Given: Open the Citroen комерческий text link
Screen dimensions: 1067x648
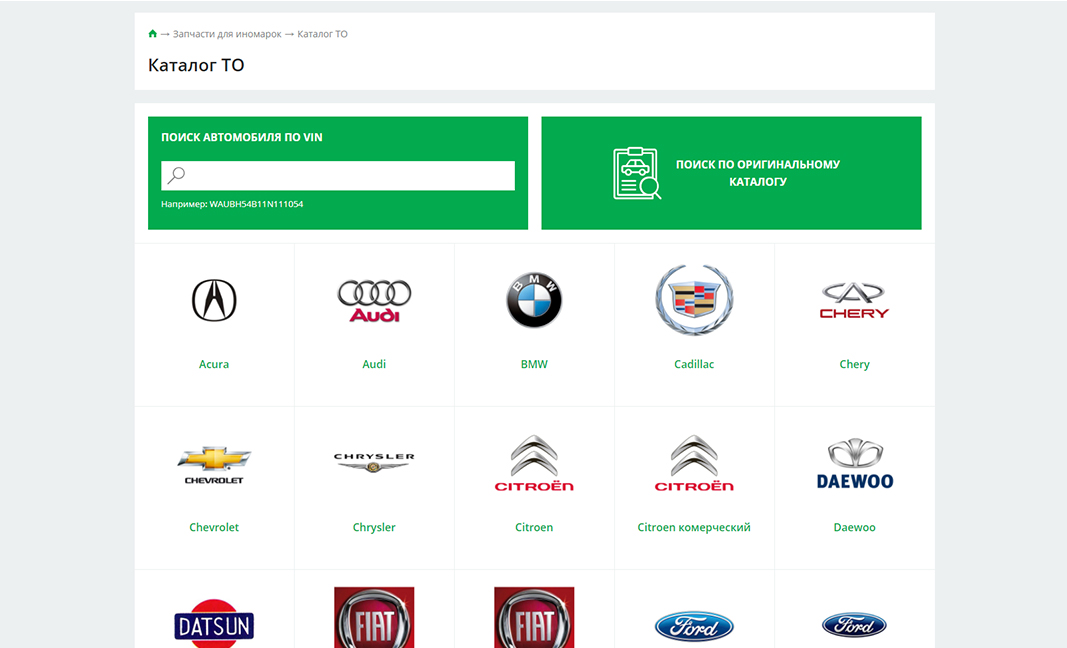Looking at the screenshot, I should click(694, 528).
